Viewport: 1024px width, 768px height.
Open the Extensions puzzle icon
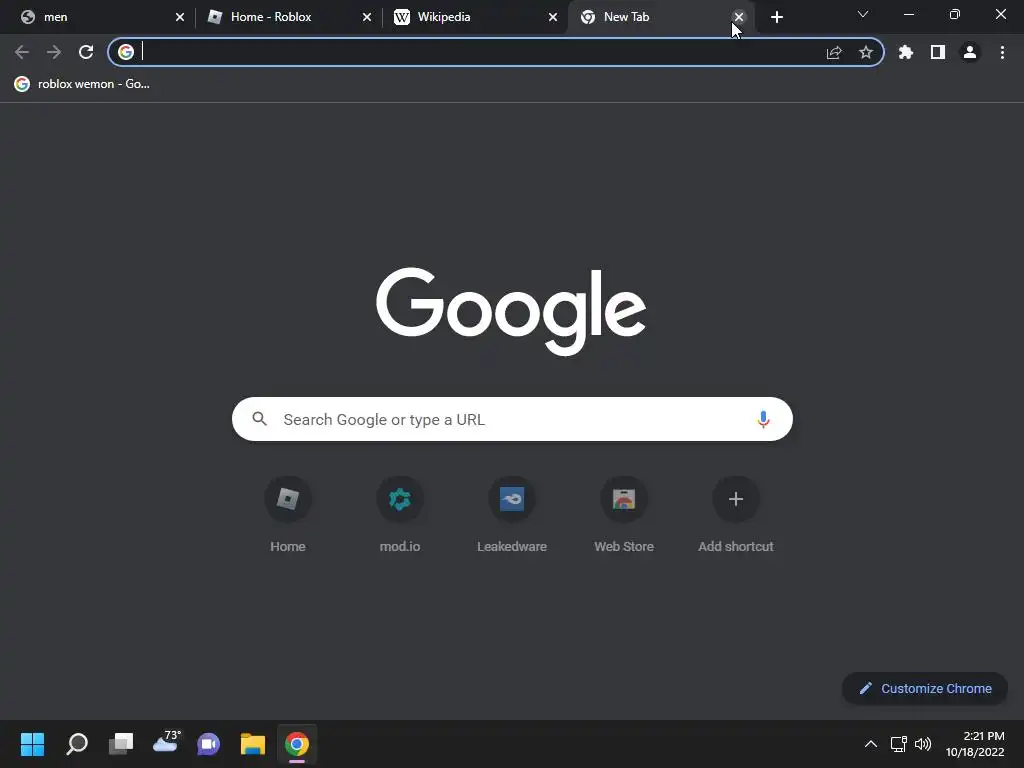[906, 52]
